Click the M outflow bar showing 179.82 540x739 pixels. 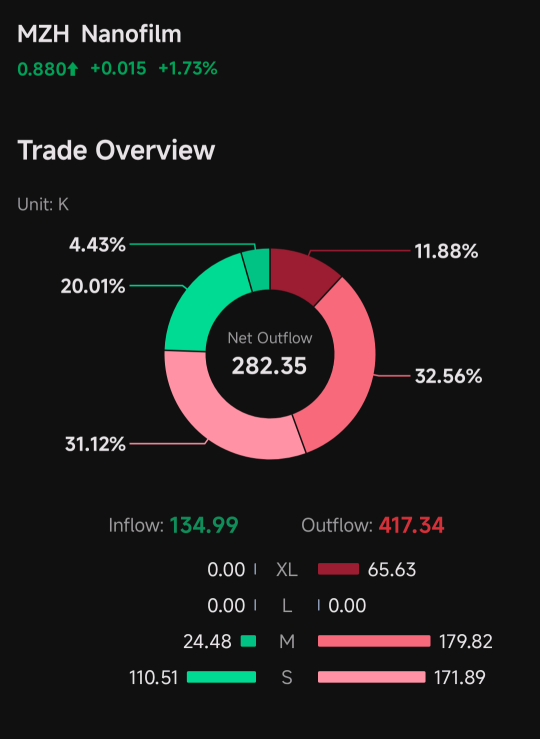pos(374,641)
